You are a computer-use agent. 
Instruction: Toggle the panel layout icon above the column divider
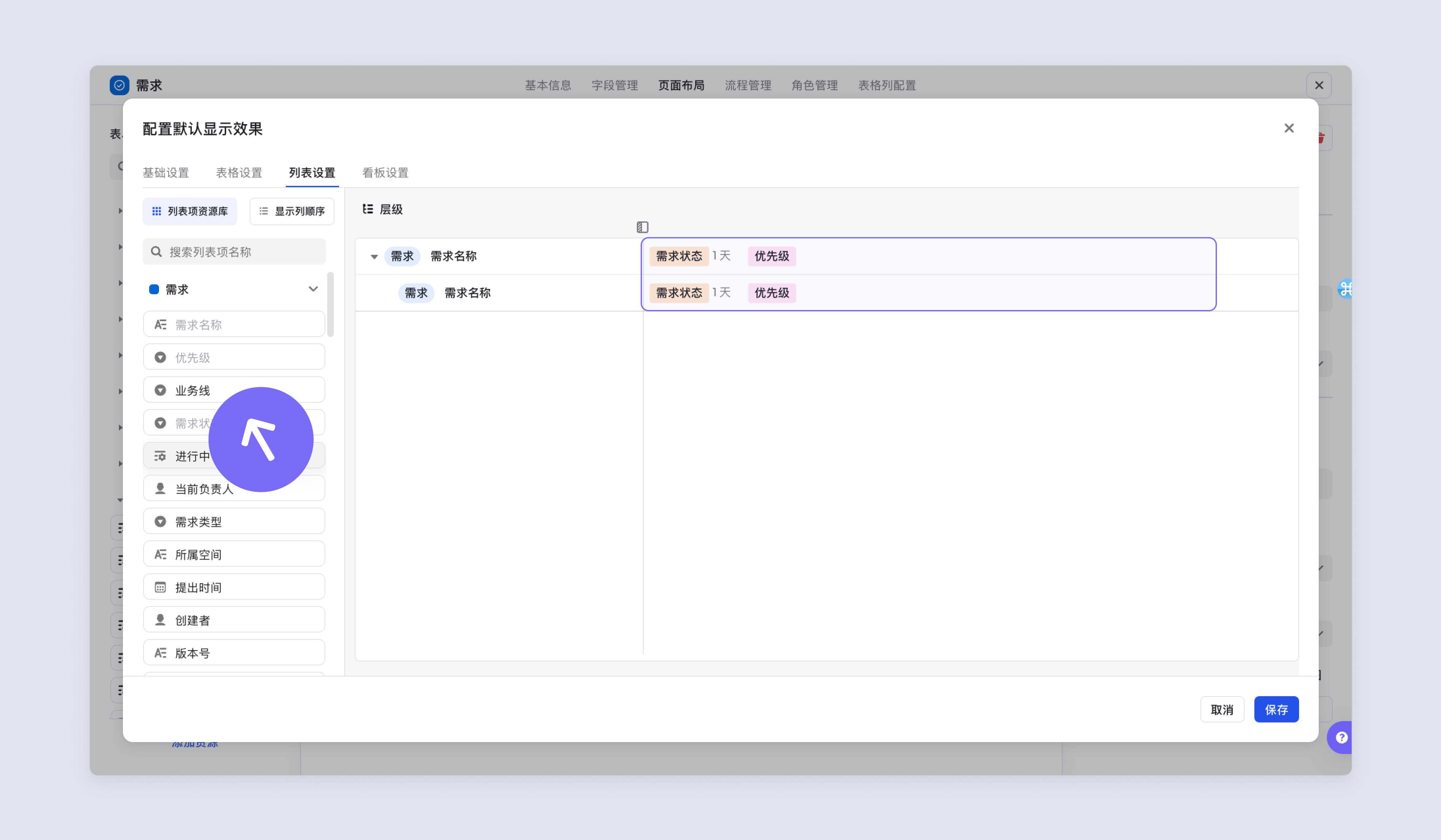642,228
